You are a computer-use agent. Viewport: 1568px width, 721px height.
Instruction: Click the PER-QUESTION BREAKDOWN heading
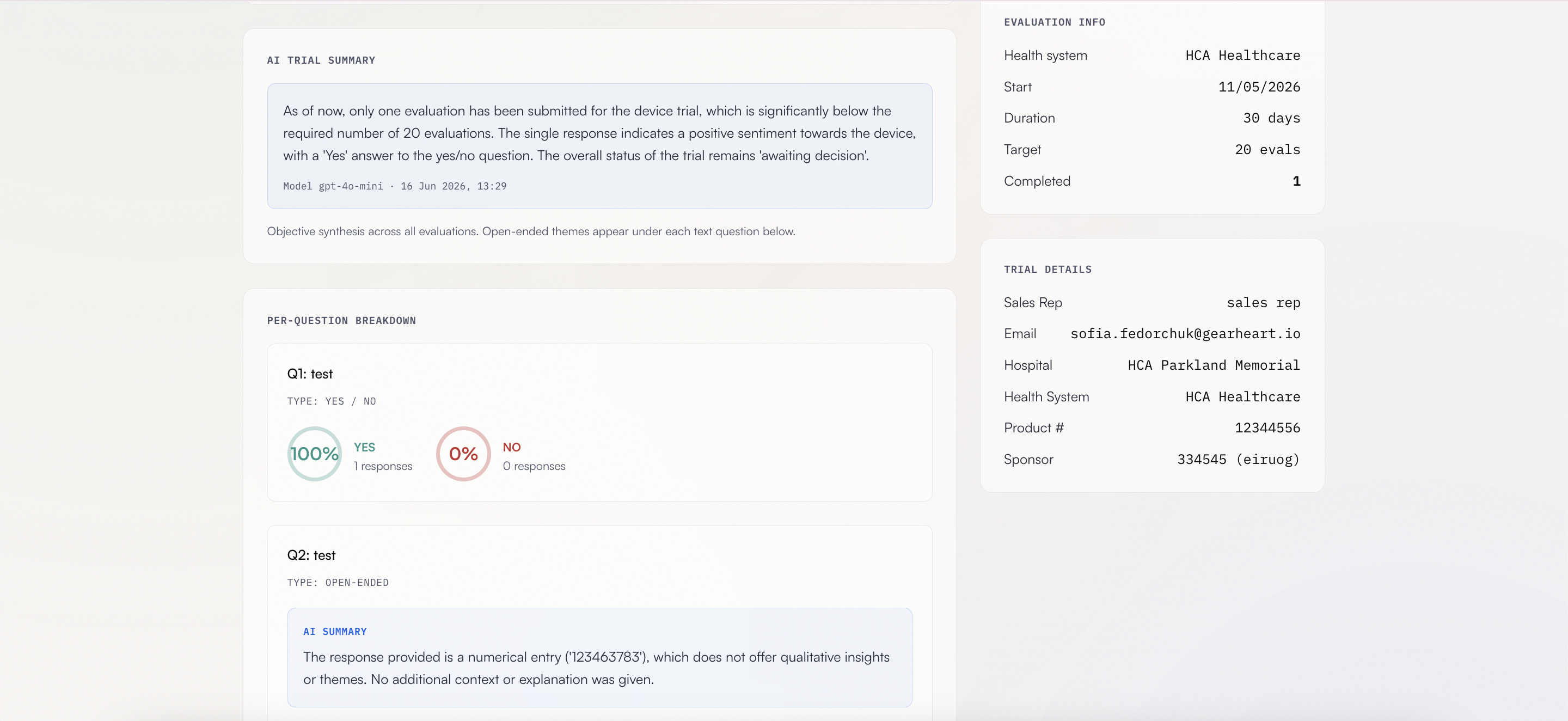(341, 320)
